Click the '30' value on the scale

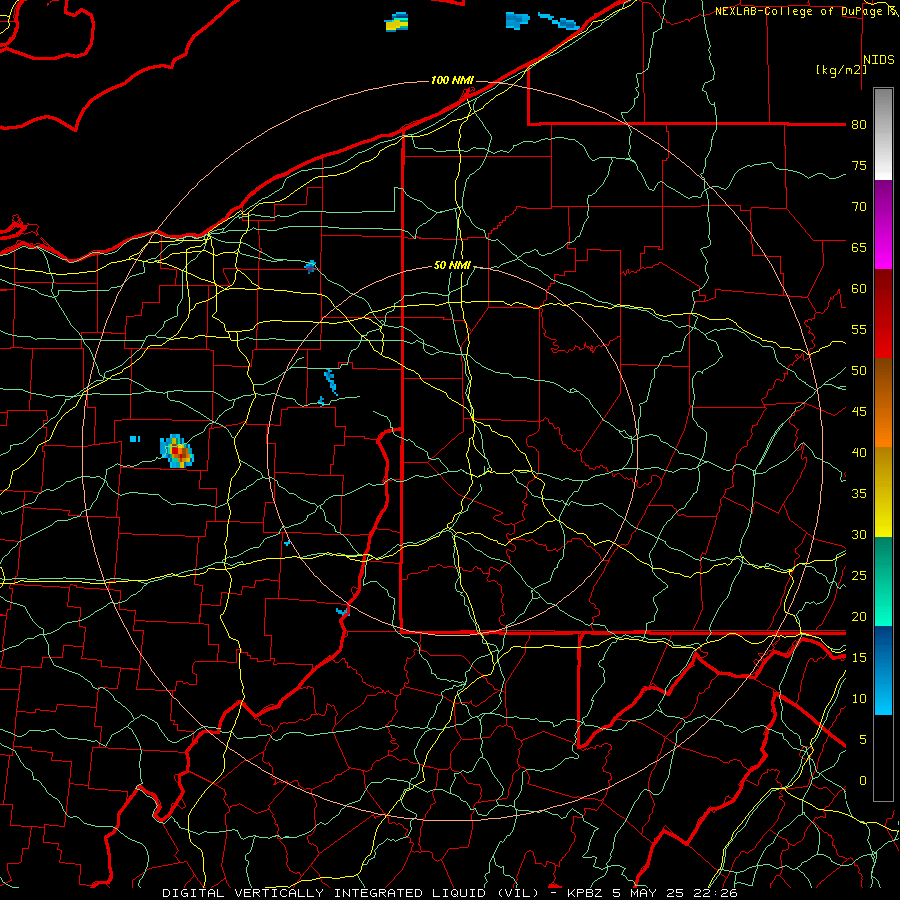859,534
